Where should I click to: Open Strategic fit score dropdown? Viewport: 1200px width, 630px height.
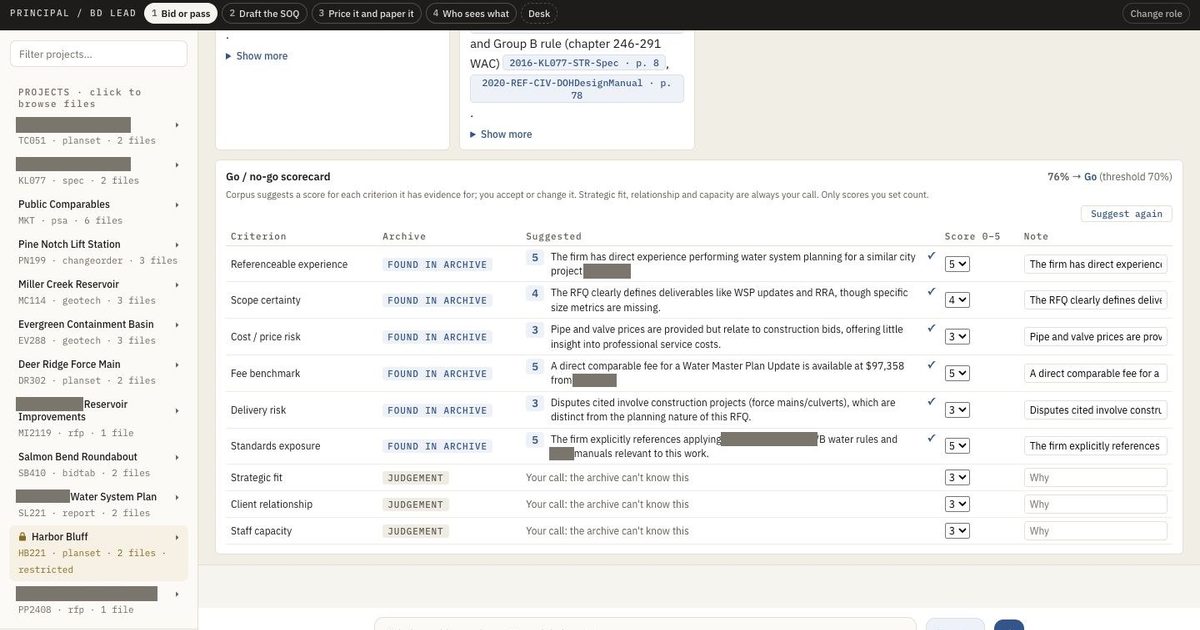coord(957,477)
